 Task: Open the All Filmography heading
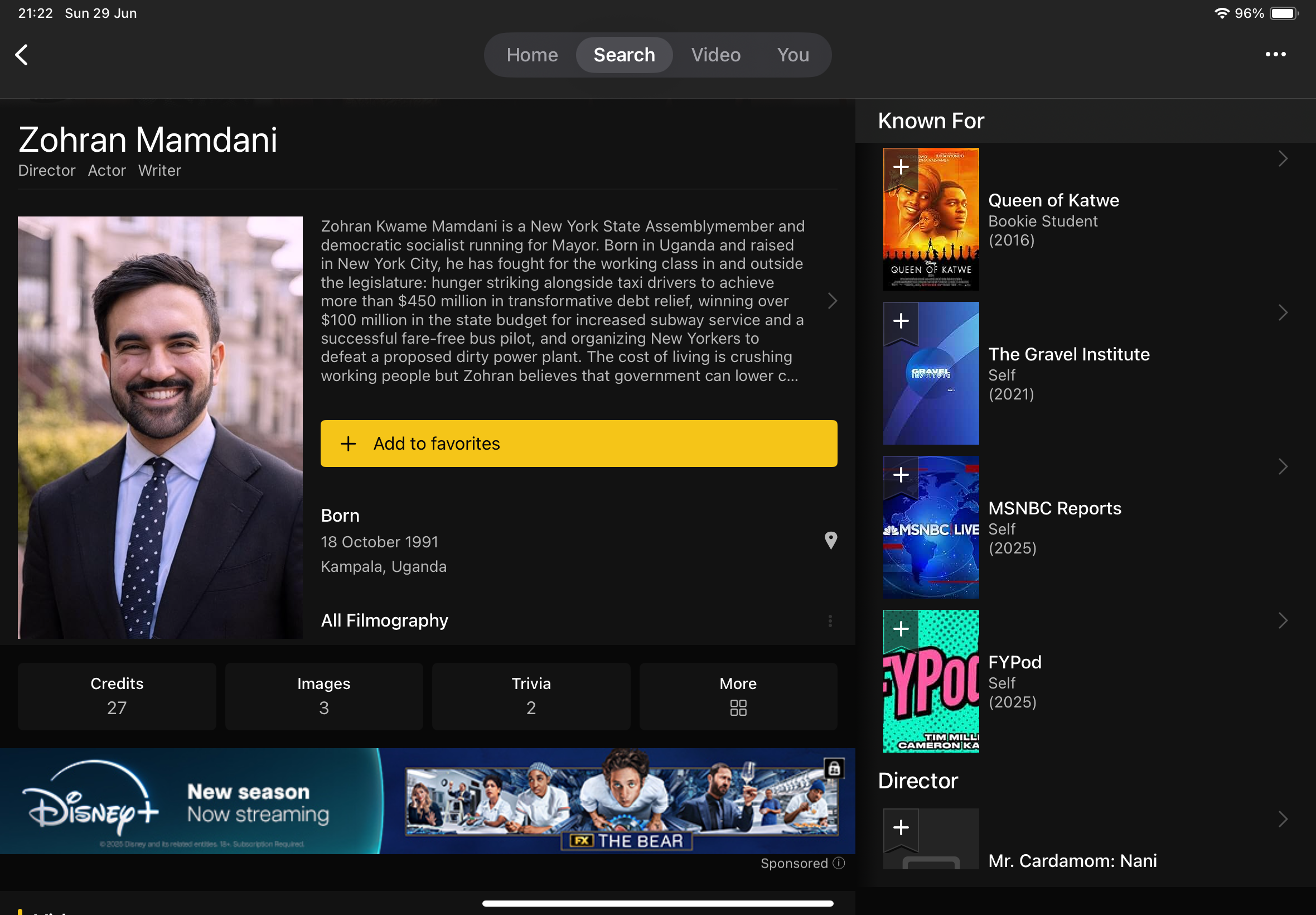(384, 621)
